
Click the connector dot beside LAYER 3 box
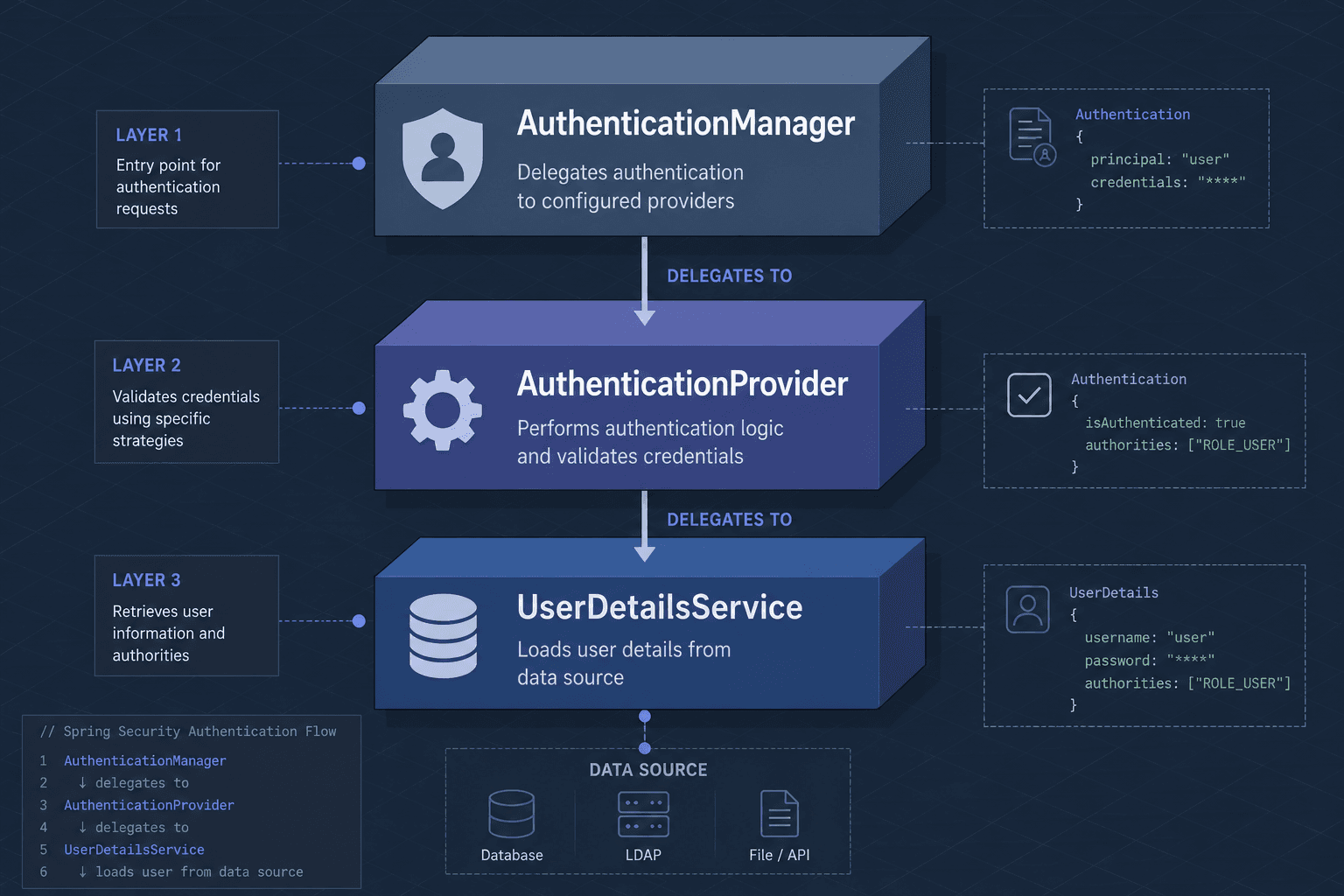[359, 621]
